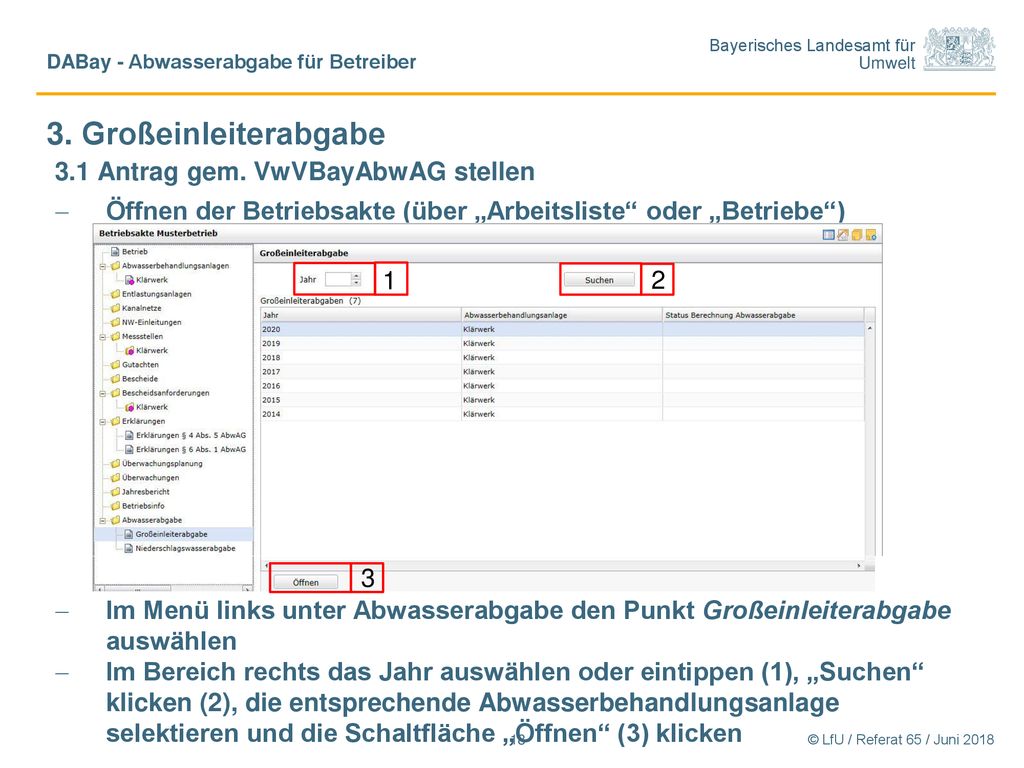This screenshot has height=768, width=1024.
Task: Click the pencil edit icon in Betriebsakte header
Action: pyautogui.click(x=842, y=234)
